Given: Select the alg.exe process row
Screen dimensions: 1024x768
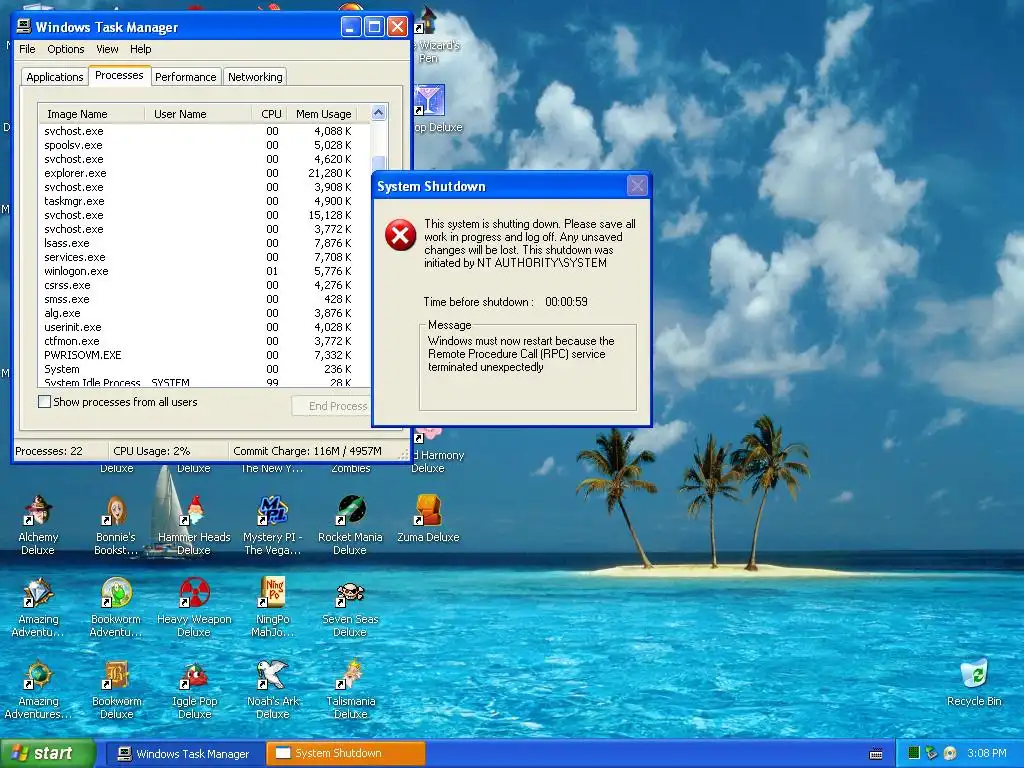Looking at the screenshot, I should coord(204,313).
